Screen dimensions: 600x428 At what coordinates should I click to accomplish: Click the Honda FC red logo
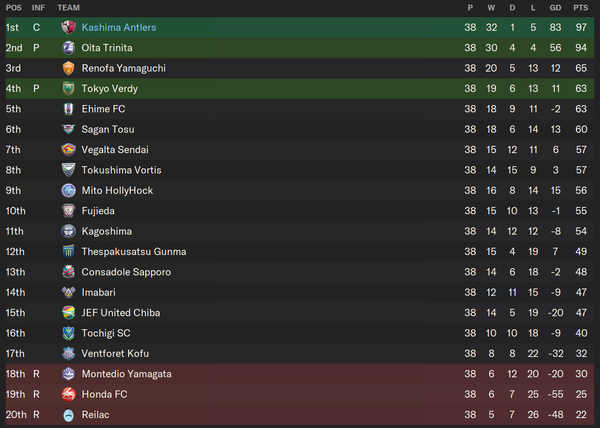coord(68,394)
